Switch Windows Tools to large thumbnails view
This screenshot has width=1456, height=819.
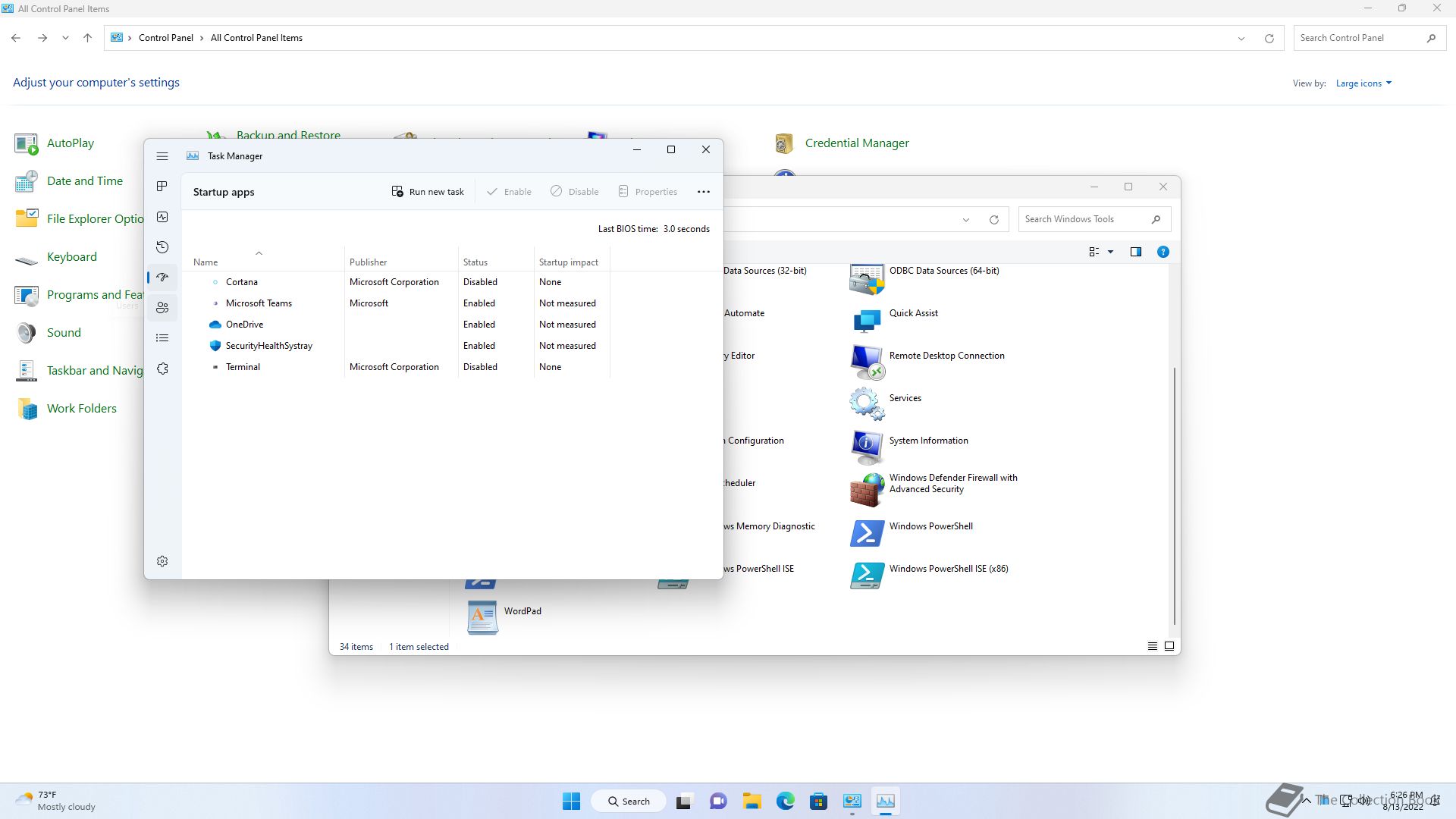click(1169, 647)
